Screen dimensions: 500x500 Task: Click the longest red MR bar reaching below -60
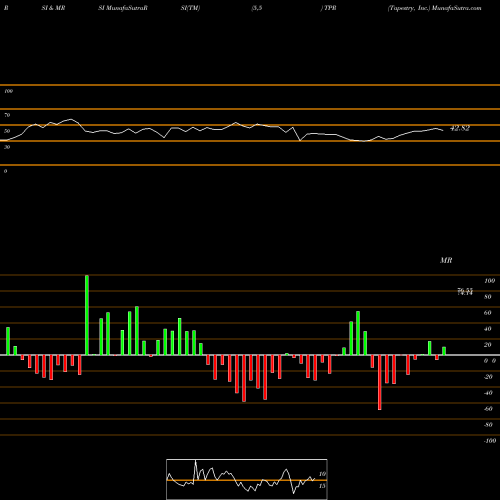point(380,382)
